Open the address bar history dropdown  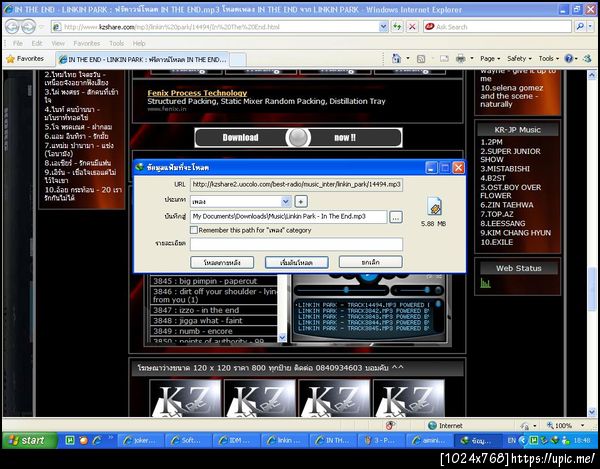pyautogui.click(x=383, y=26)
